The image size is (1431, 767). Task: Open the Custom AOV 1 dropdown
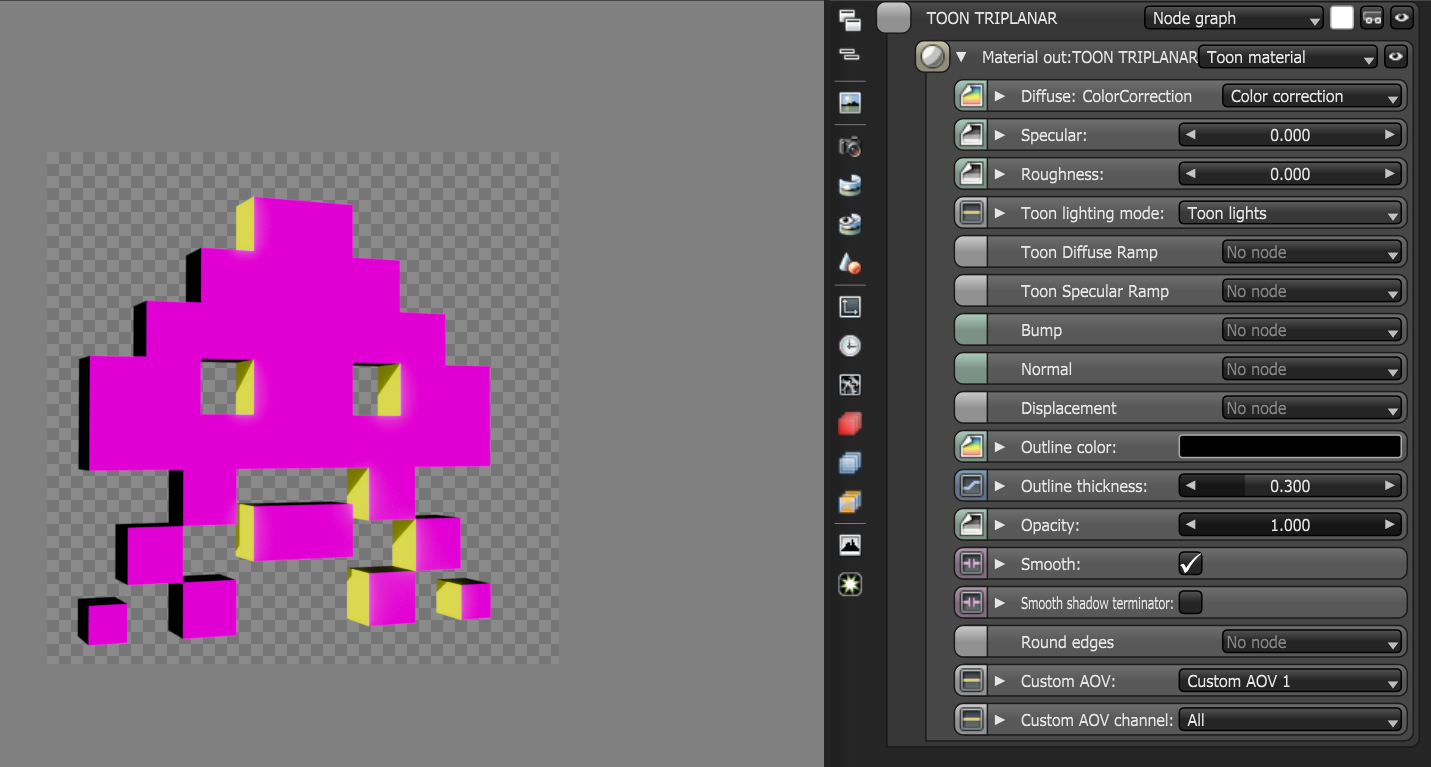pyautogui.click(x=1291, y=681)
